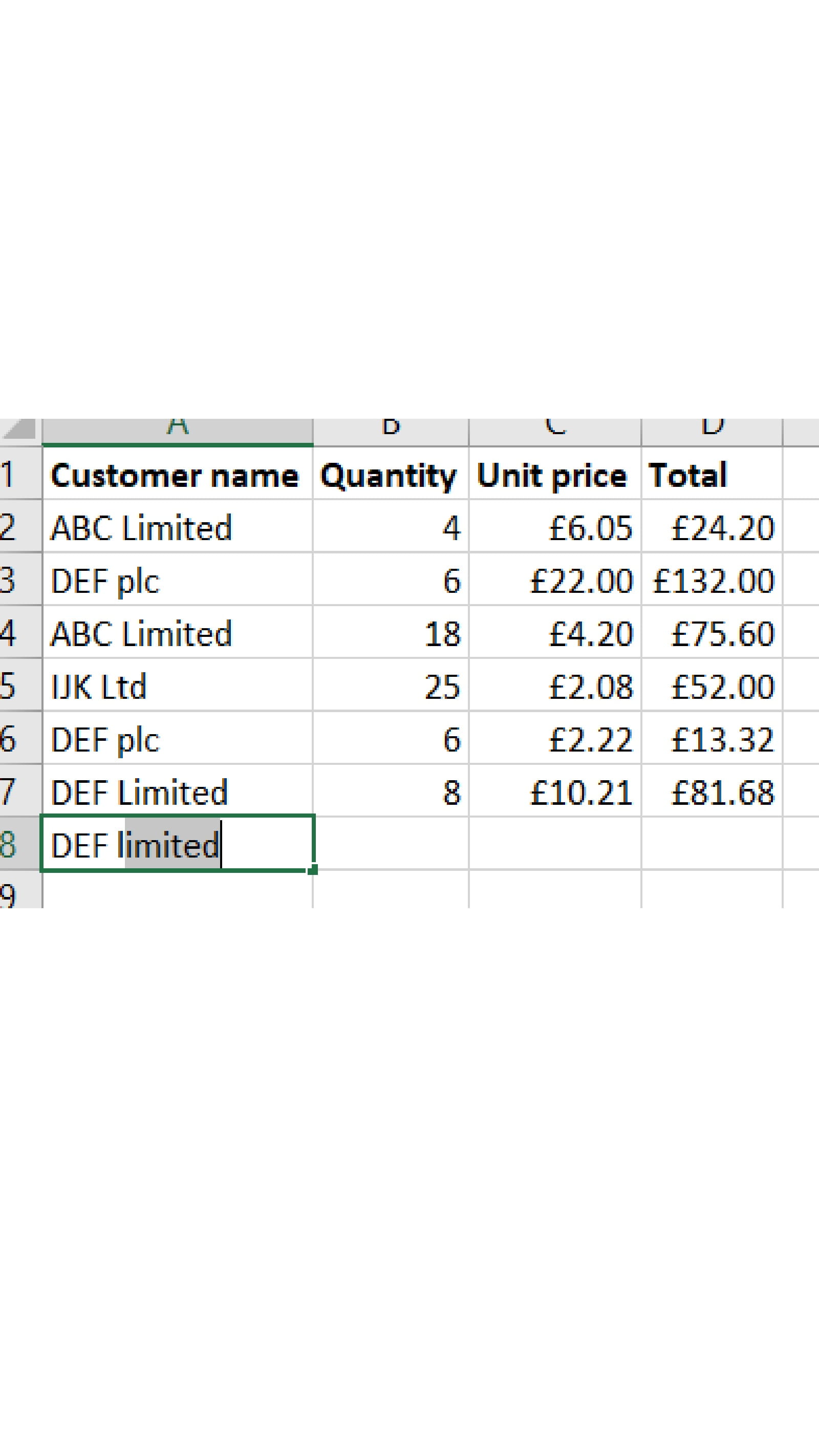Select column B header
The height and width of the screenshot is (1456, 819).
(x=391, y=431)
